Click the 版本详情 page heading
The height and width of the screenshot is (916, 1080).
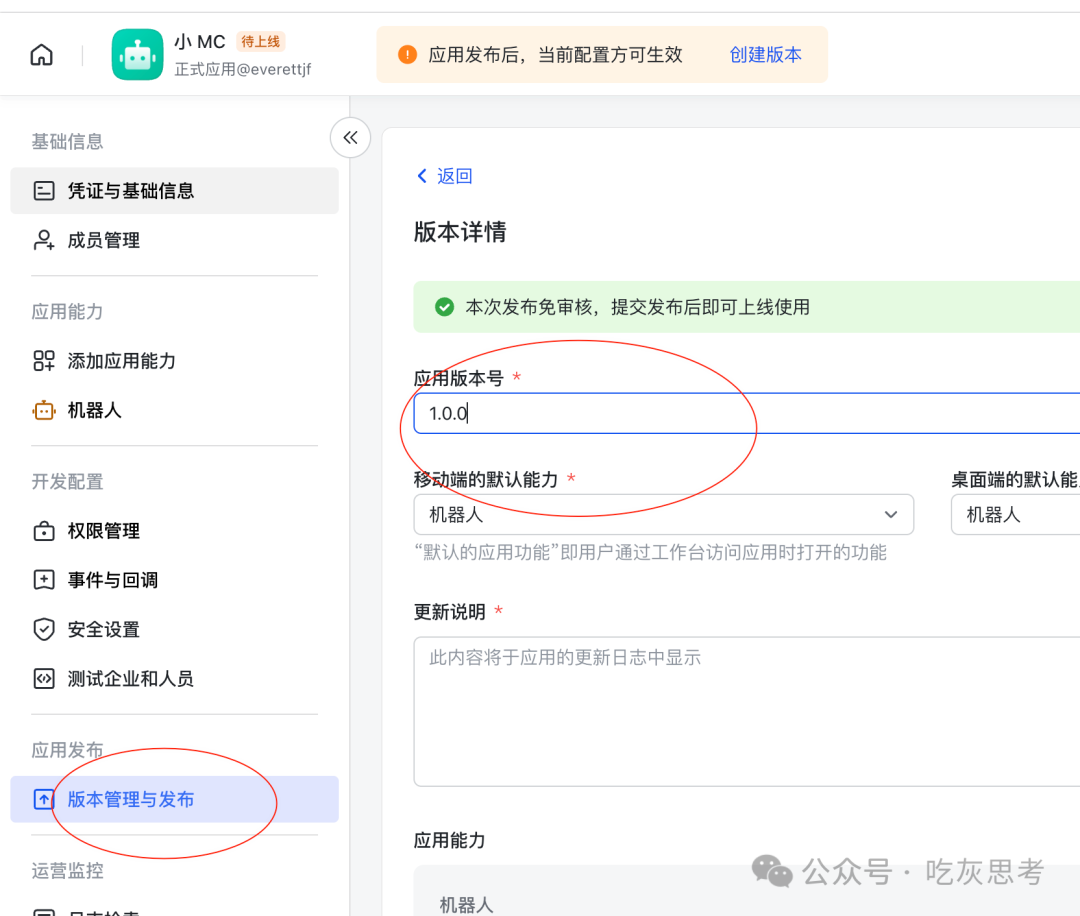460,232
